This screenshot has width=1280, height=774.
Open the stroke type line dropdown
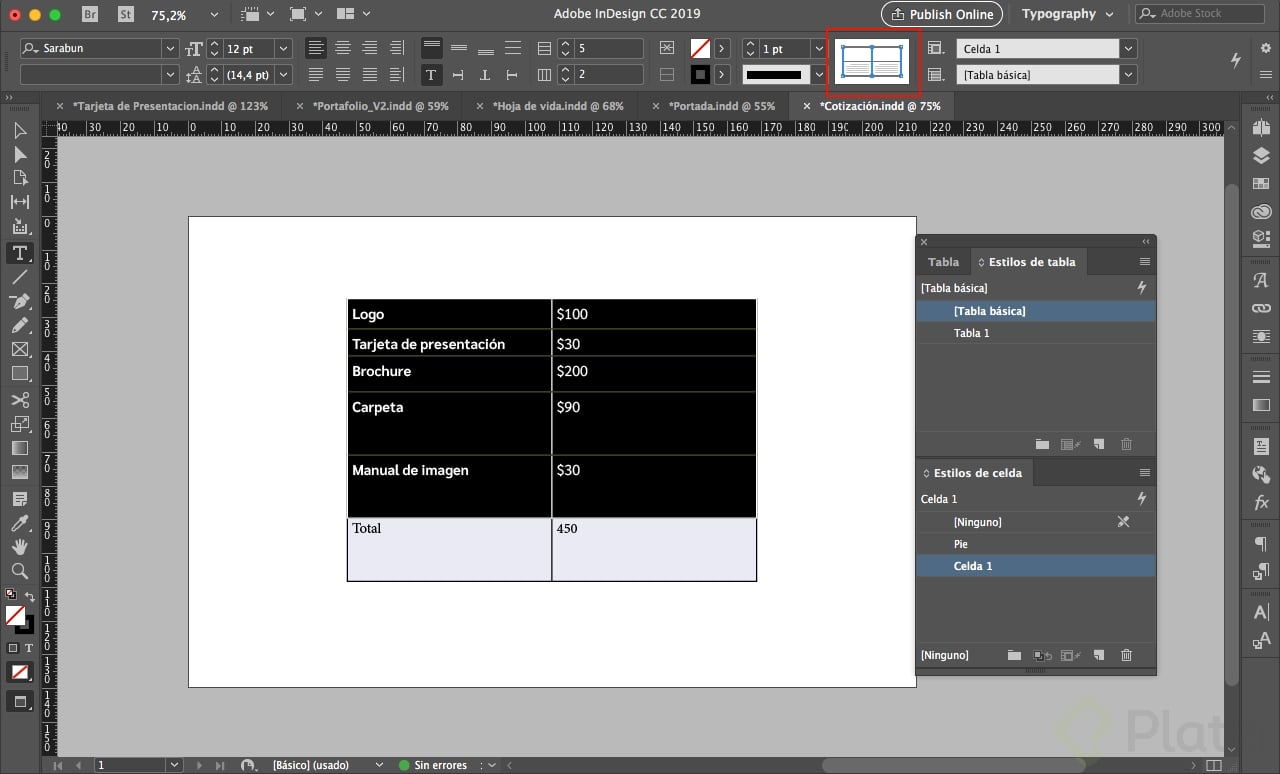[x=818, y=74]
